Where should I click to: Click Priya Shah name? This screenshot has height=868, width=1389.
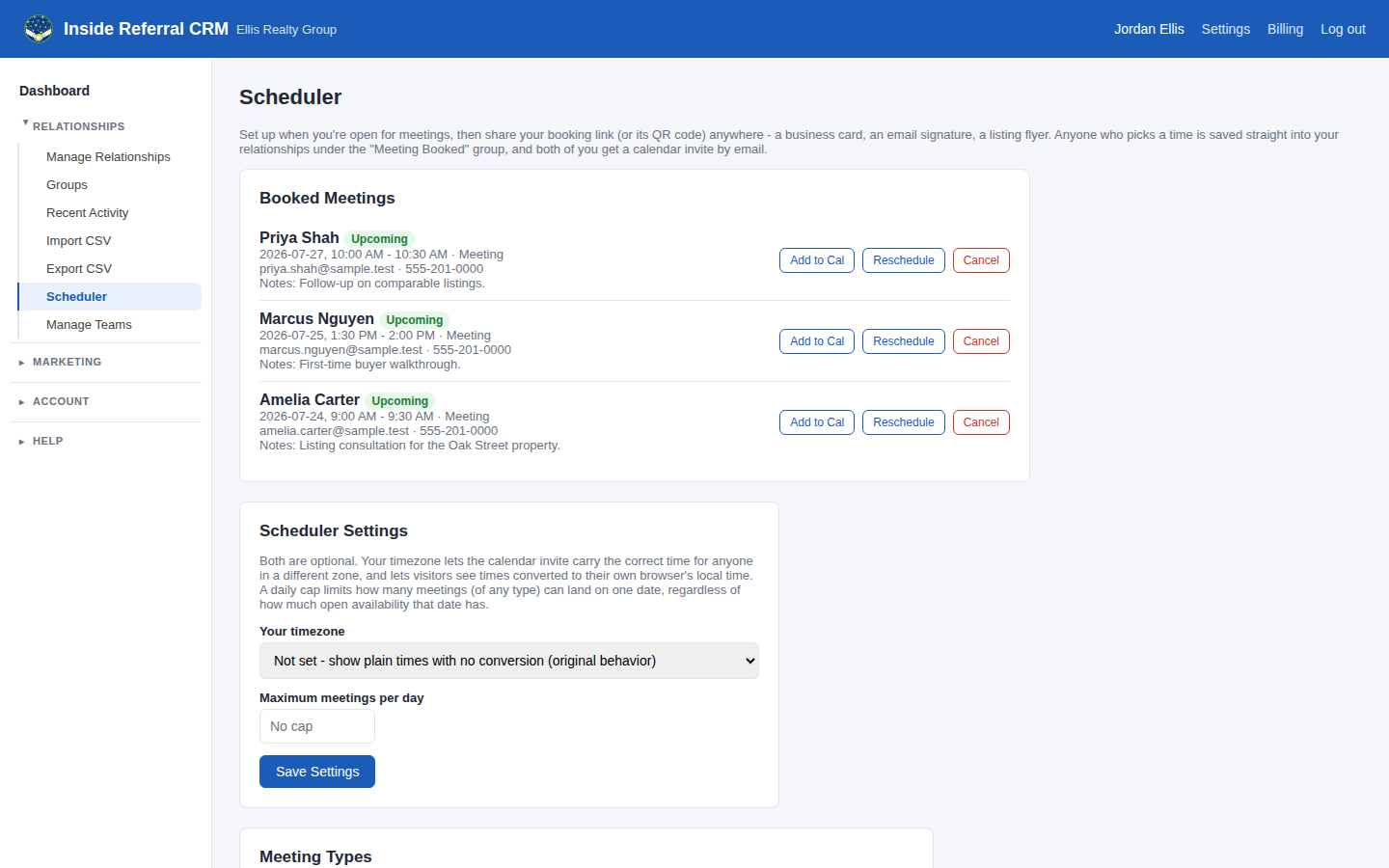point(299,237)
